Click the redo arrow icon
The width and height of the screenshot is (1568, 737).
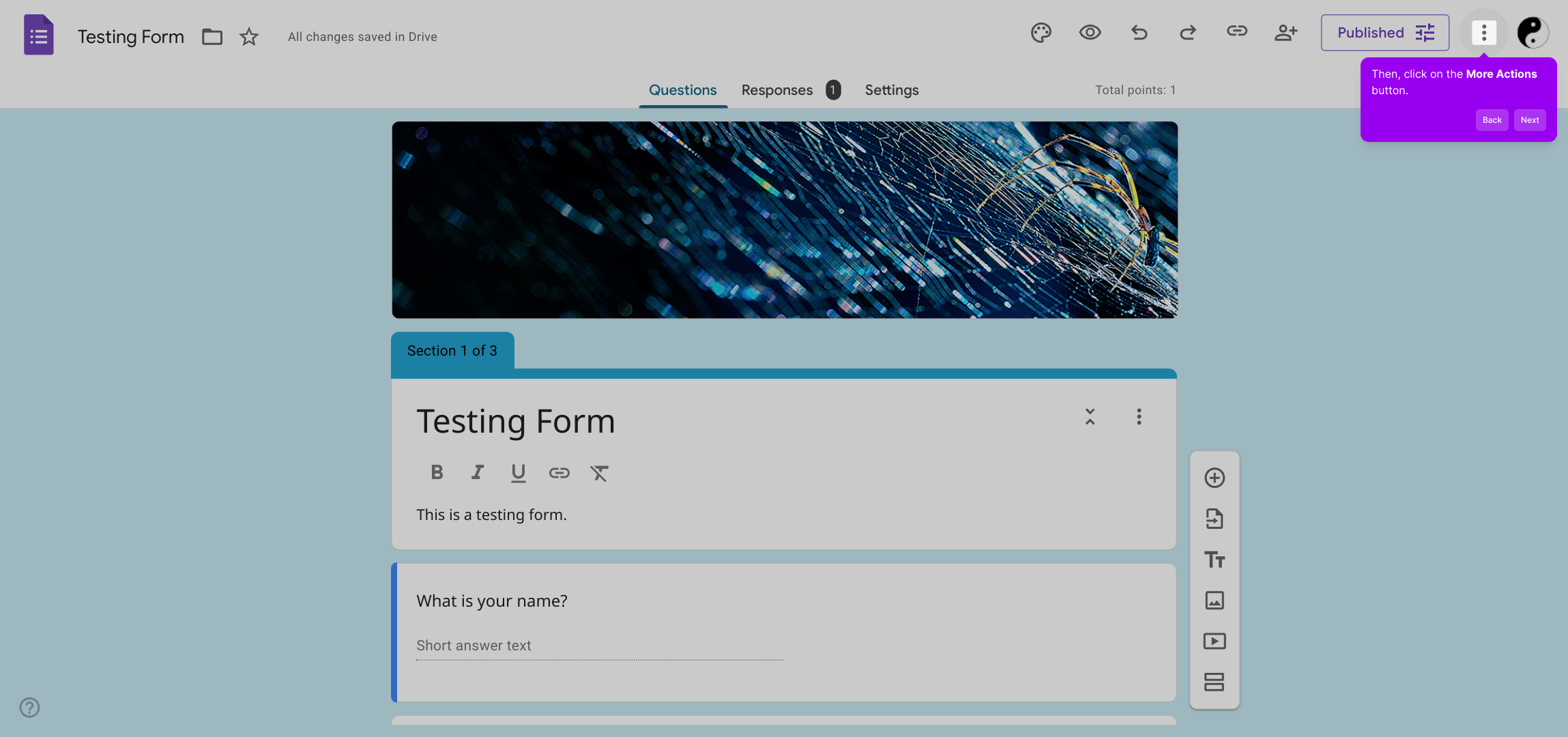(1188, 33)
